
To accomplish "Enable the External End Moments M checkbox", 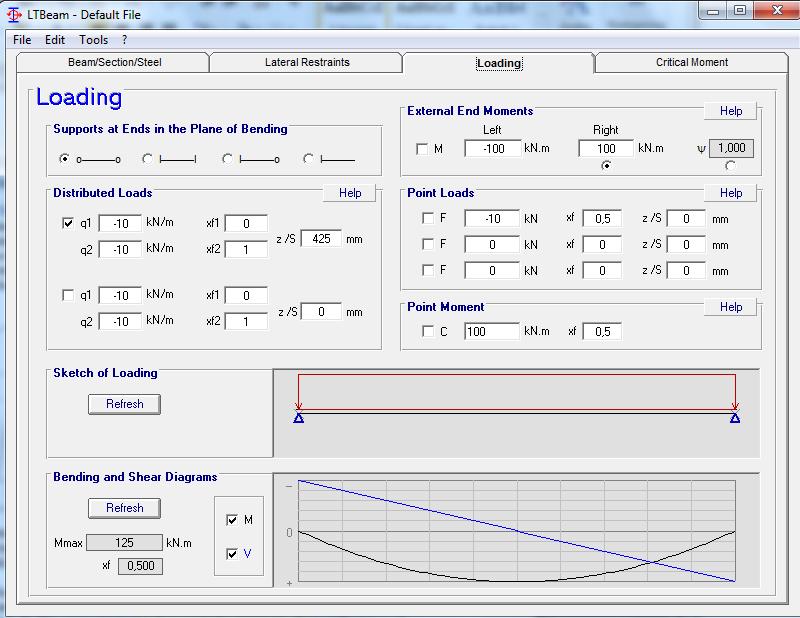I will coord(422,149).
